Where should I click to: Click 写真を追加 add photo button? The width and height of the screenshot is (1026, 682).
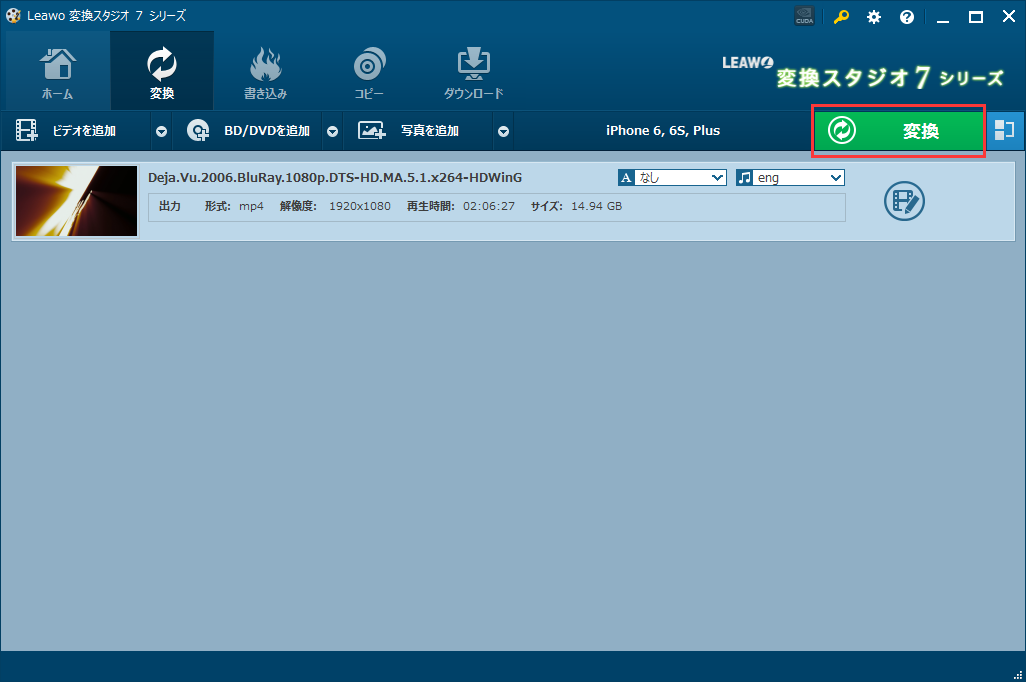coord(418,131)
